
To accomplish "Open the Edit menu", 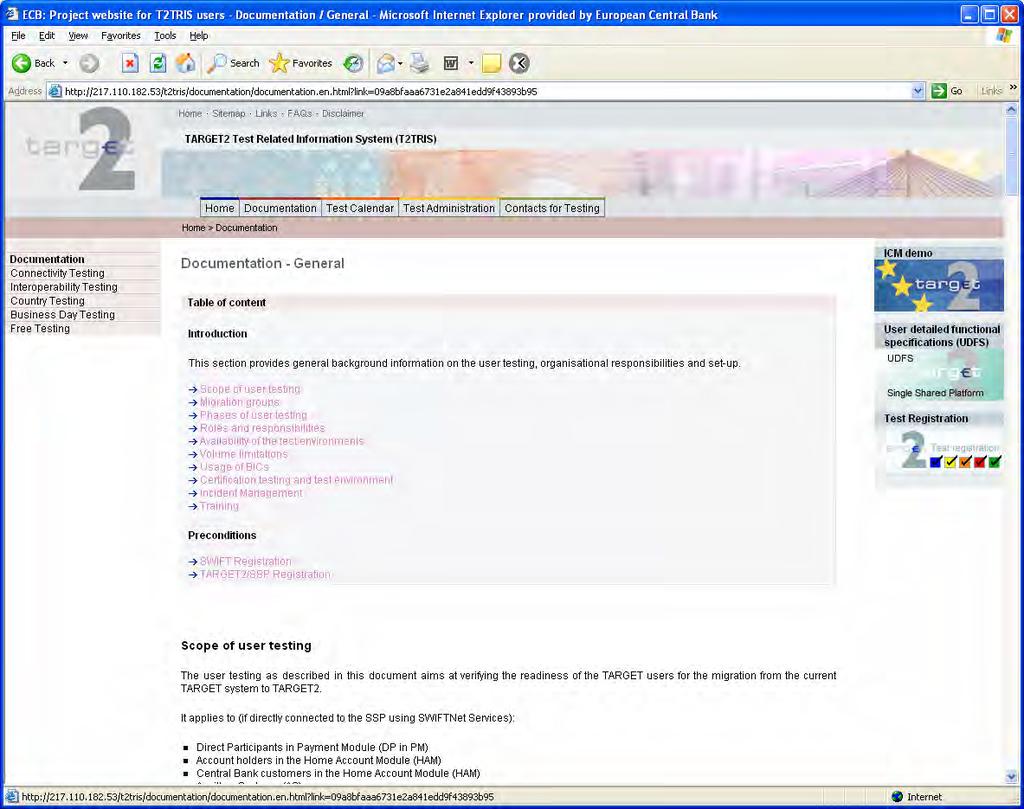I will pos(46,36).
